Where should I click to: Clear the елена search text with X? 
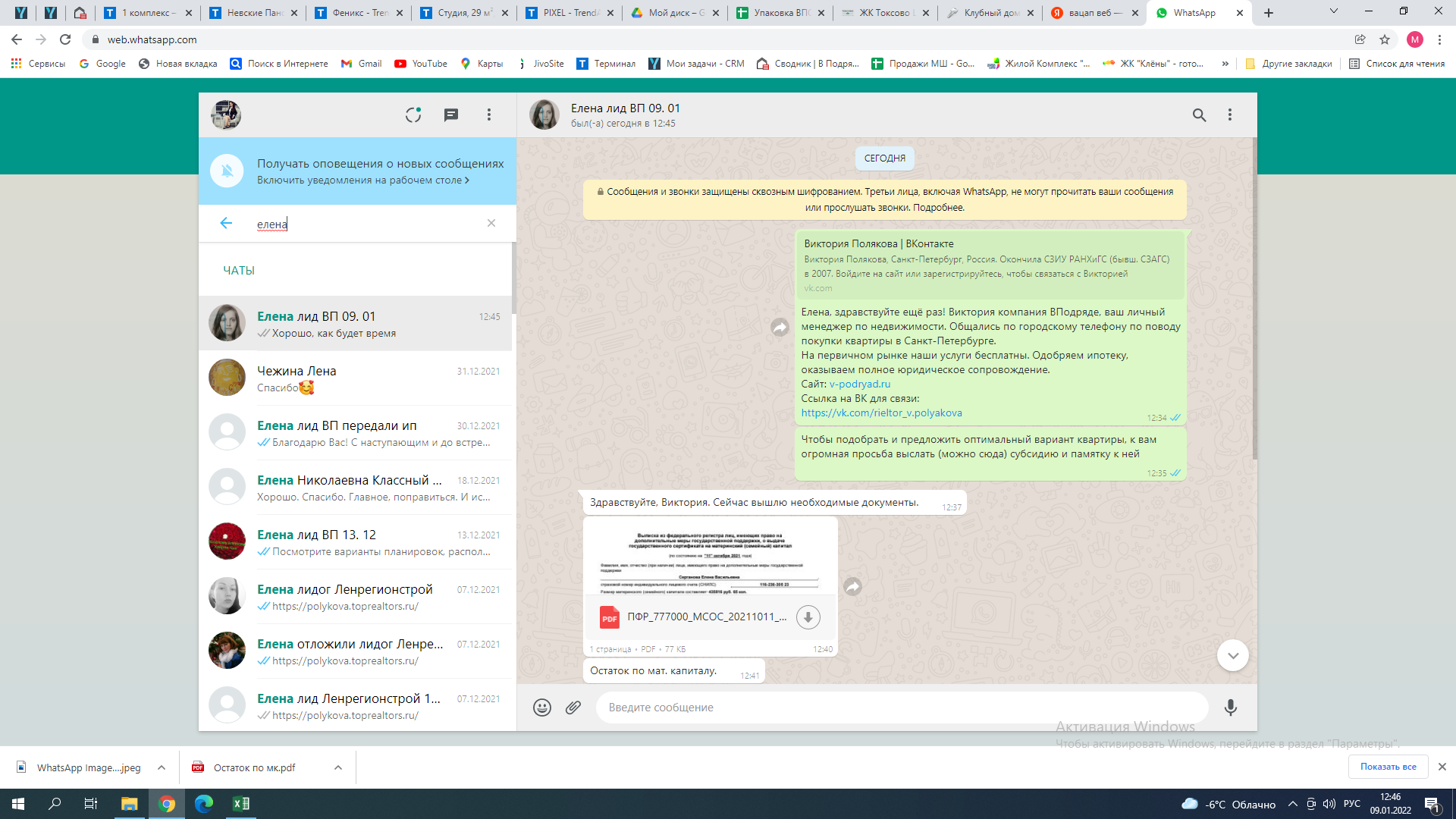491,223
